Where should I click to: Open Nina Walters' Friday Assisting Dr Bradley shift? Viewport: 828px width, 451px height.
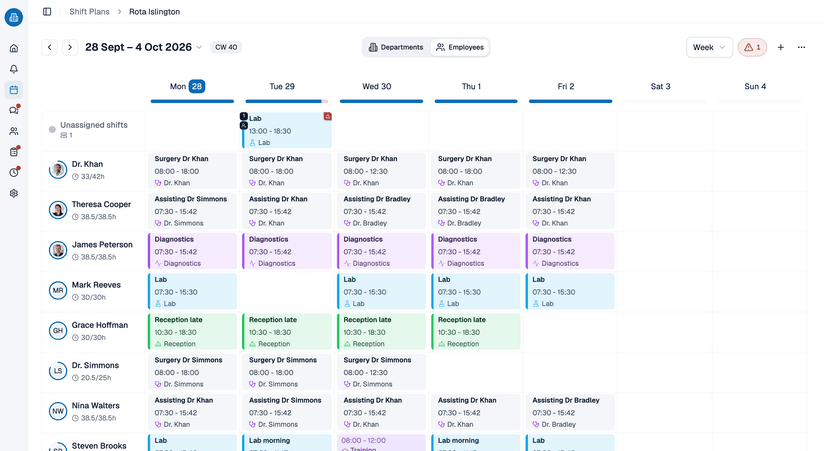(x=570, y=412)
